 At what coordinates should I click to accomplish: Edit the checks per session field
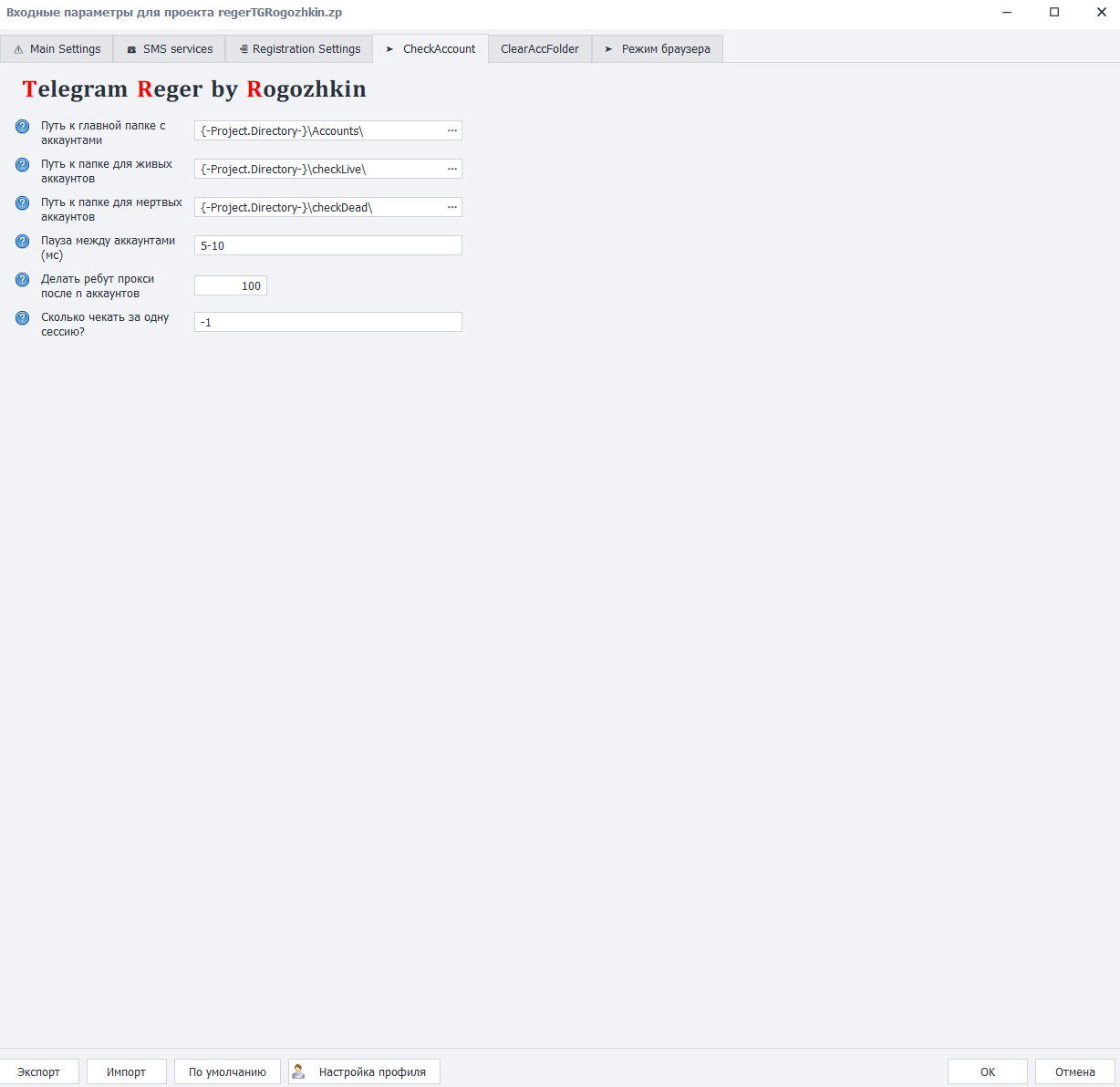click(328, 322)
